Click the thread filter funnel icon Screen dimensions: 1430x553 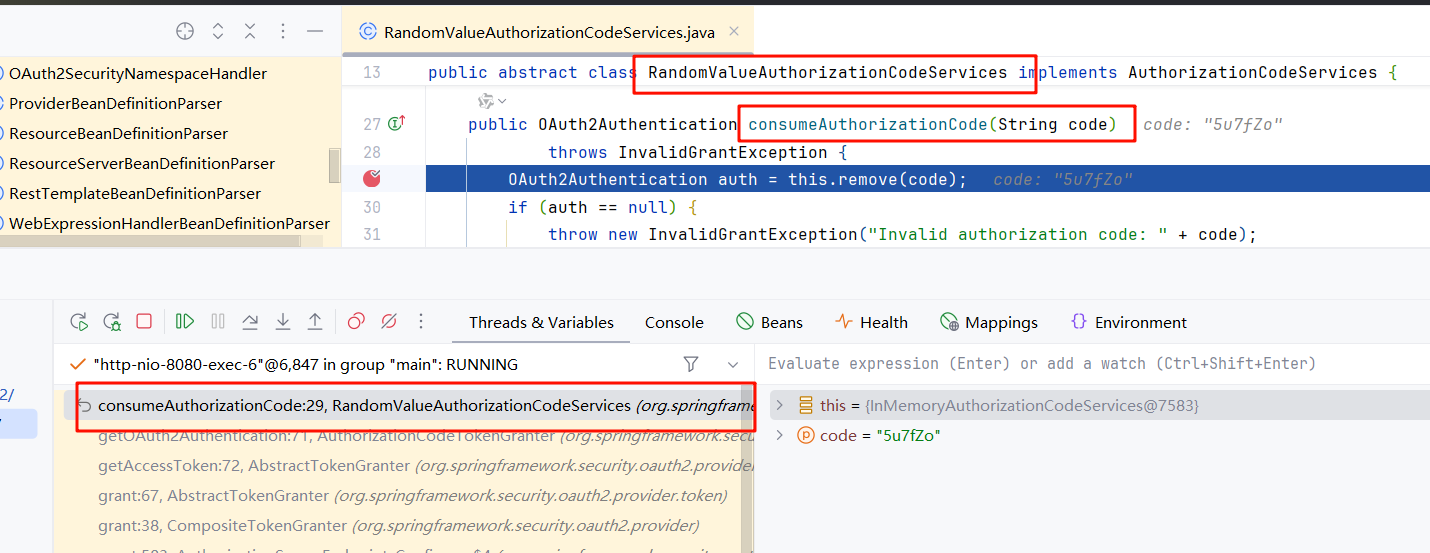pyautogui.click(x=690, y=364)
